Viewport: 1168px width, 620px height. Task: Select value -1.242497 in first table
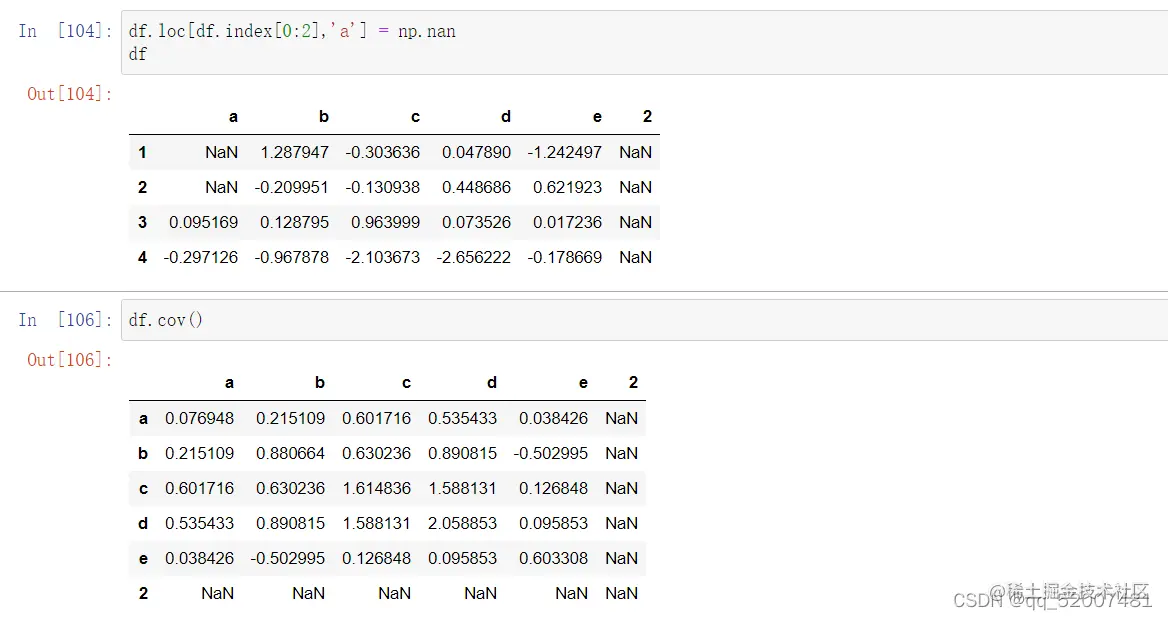click(564, 153)
